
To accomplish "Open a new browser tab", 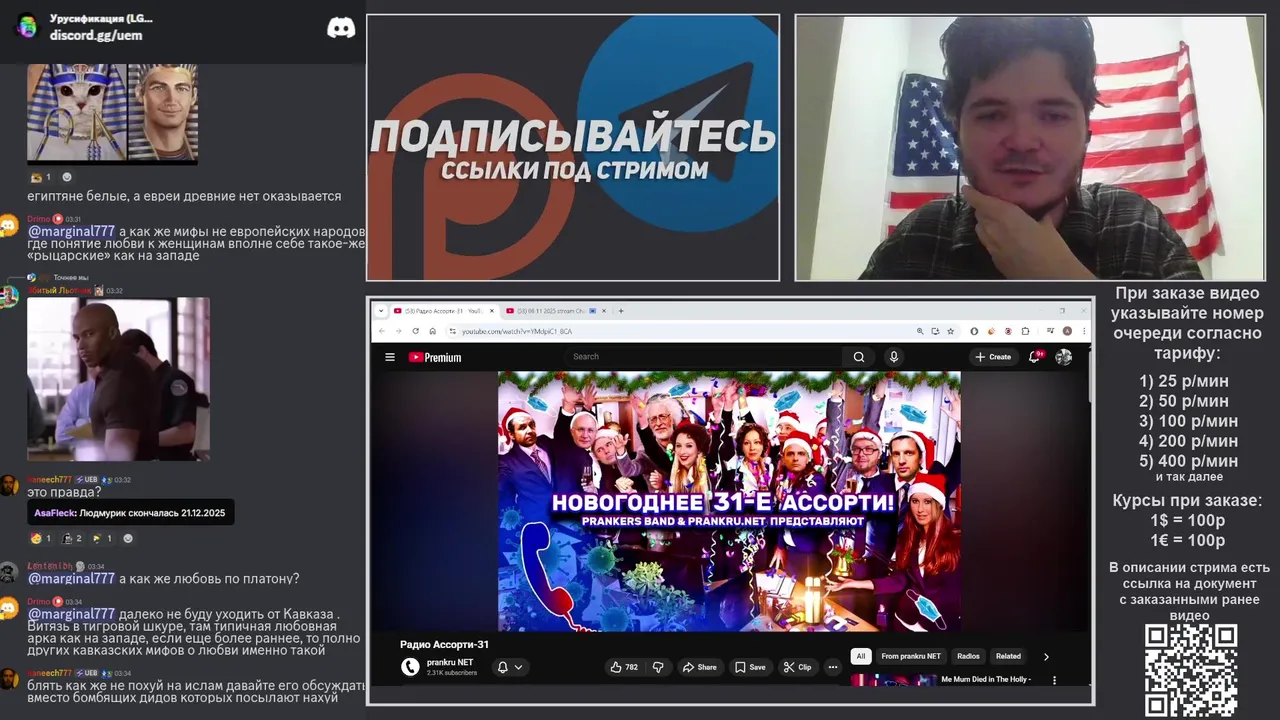I will (621, 311).
